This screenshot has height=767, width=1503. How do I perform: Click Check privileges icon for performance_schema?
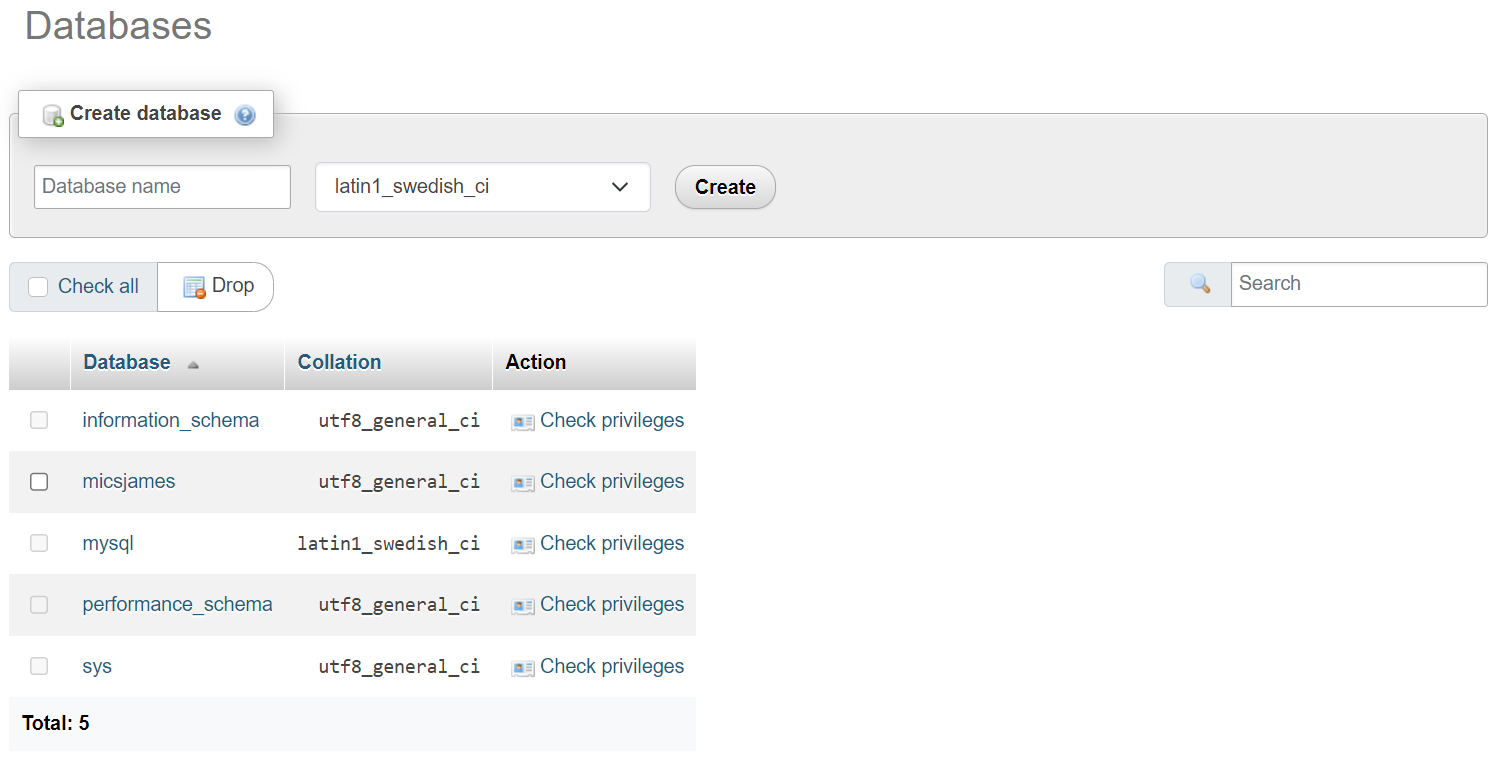(522, 605)
